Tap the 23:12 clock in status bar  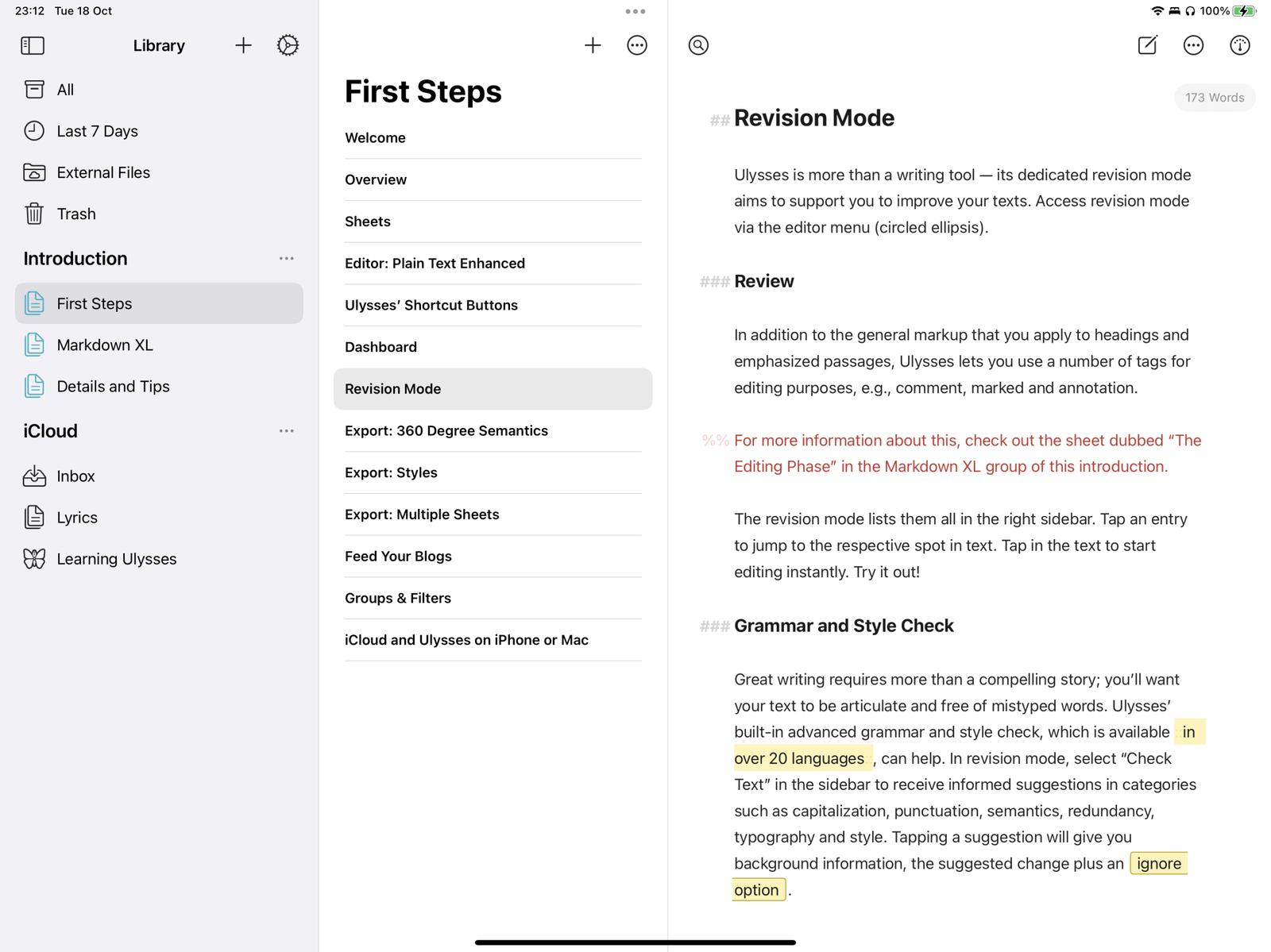29,11
